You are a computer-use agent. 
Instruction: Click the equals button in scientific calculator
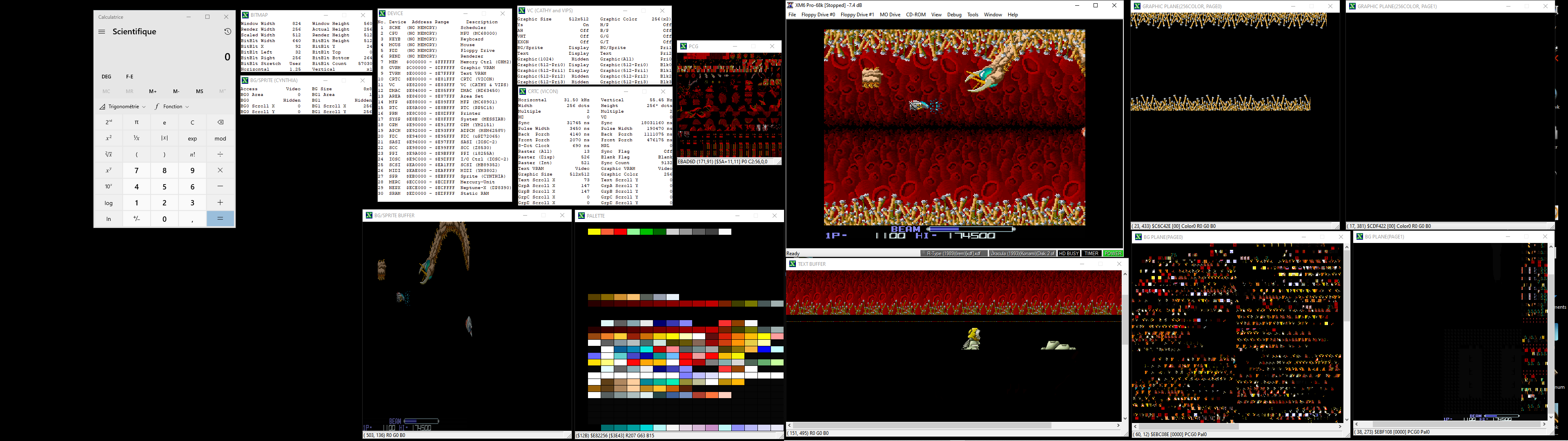[x=218, y=219]
